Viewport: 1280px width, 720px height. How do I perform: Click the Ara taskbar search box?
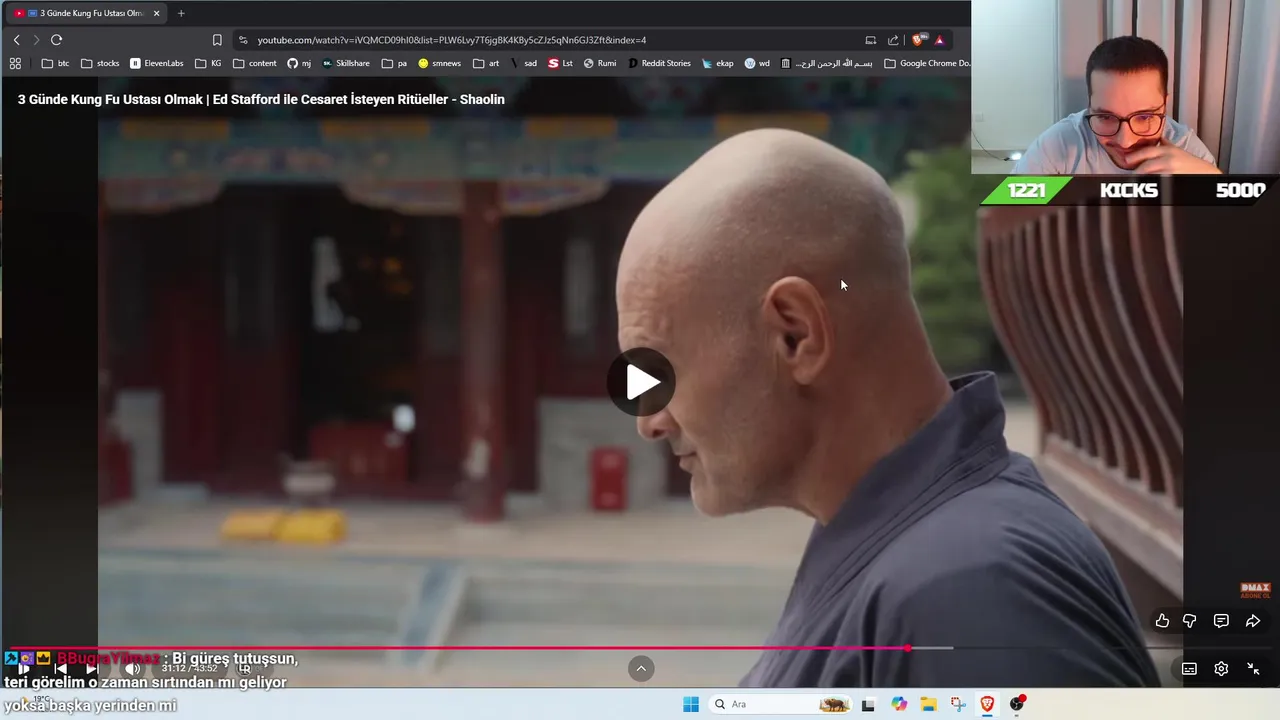[x=780, y=704]
